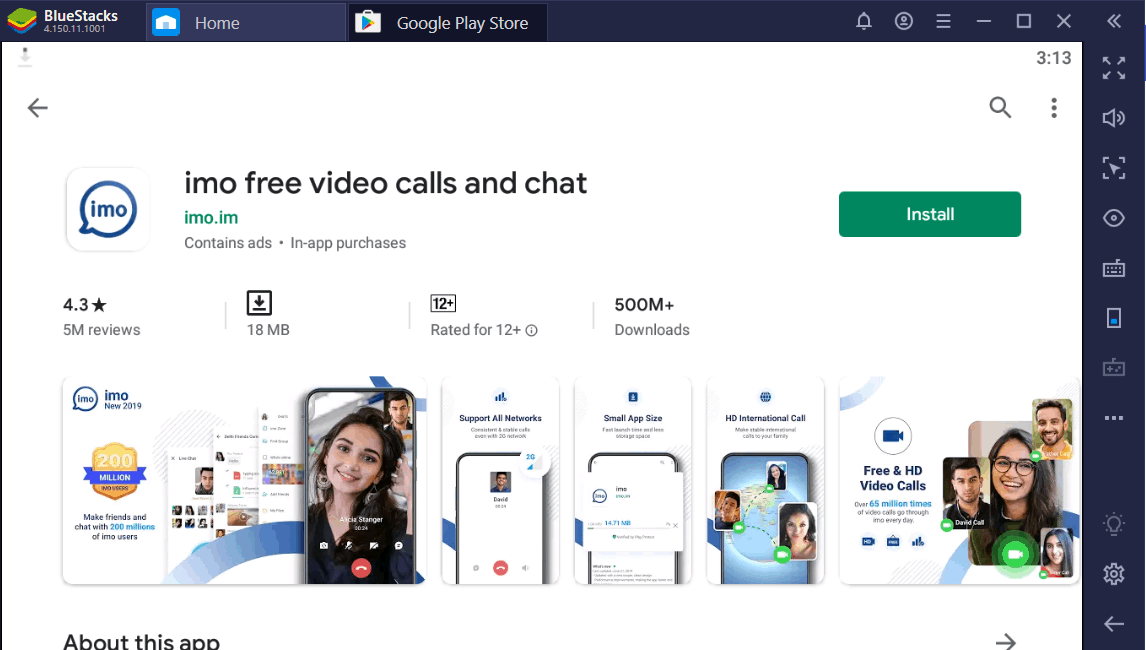Switch to the Google Play Store tab
Viewport: 1146px width, 650px height.
[447, 23]
